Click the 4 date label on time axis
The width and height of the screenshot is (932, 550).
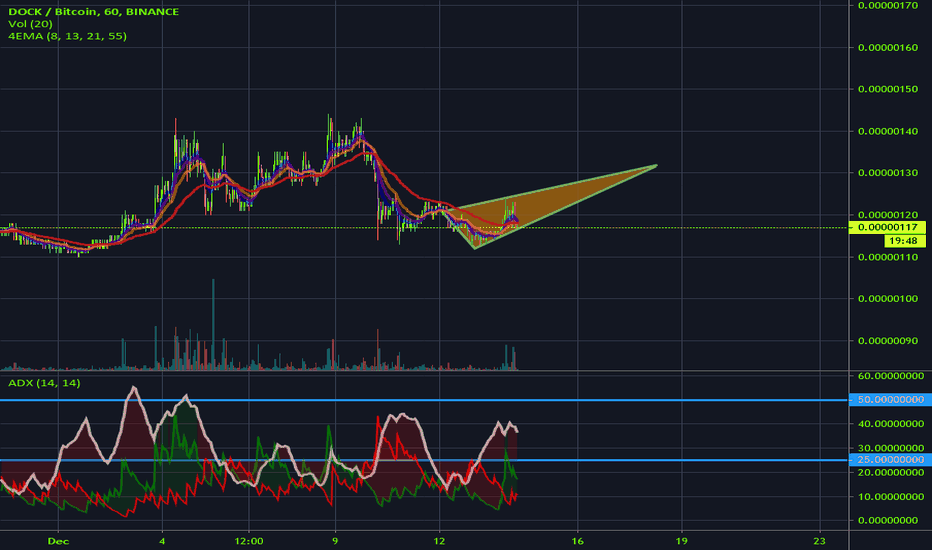(162, 541)
